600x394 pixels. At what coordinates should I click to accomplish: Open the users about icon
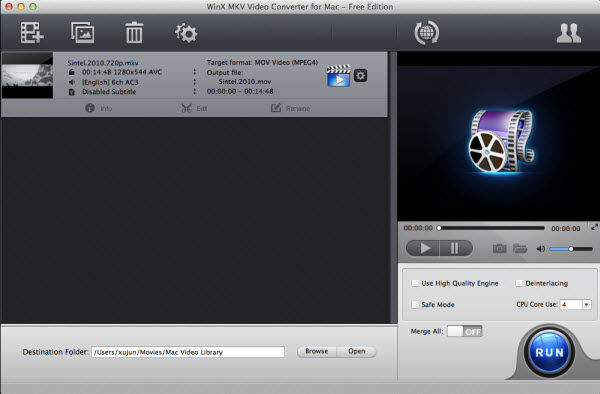click(x=569, y=33)
